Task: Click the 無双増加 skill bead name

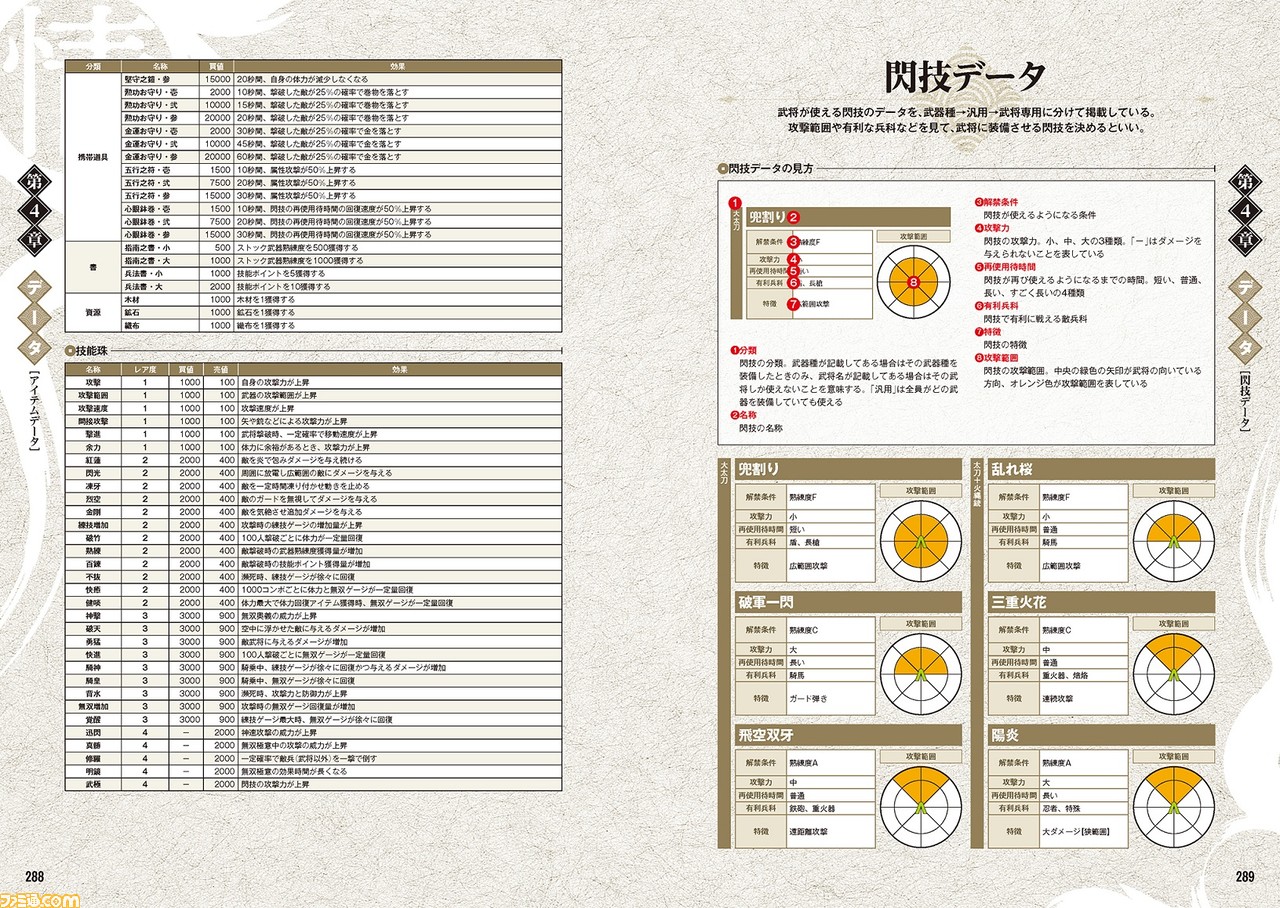Action: (94, 705)
